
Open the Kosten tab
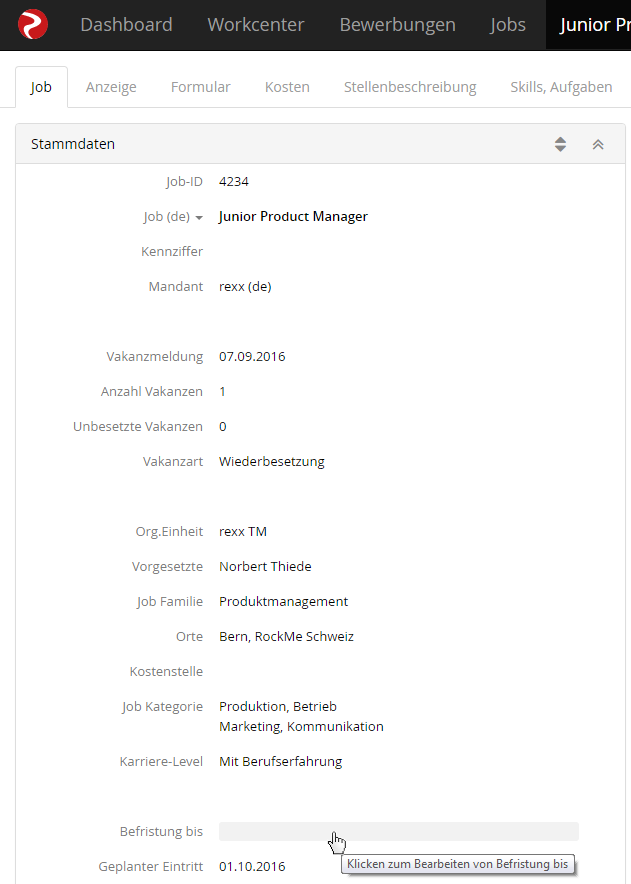point(287,87)
